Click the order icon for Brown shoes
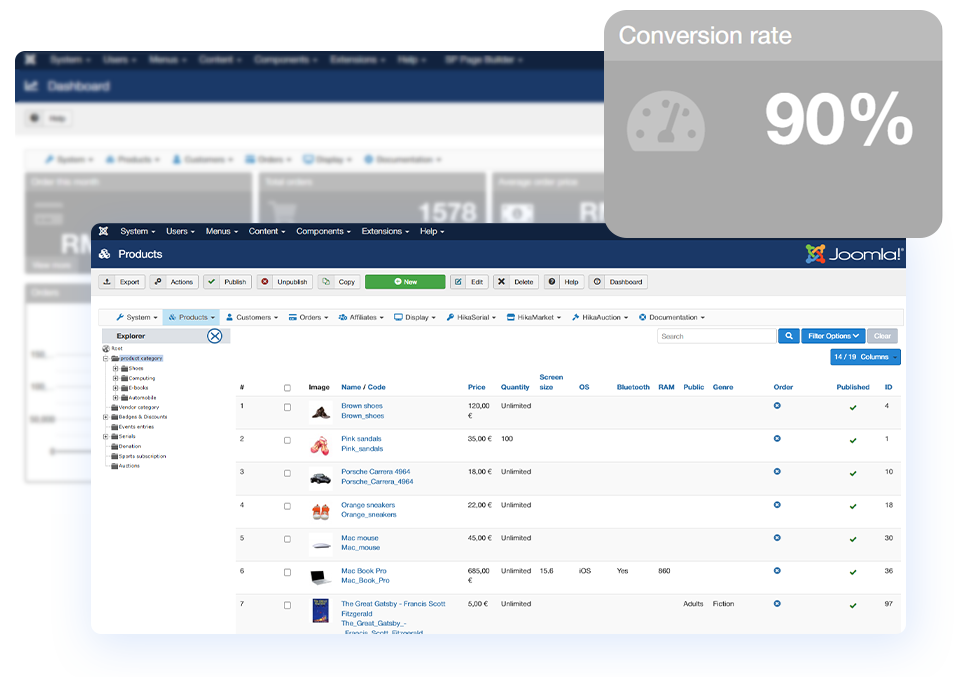Viewport: 956px width, 677px height. tap(777, 406)
